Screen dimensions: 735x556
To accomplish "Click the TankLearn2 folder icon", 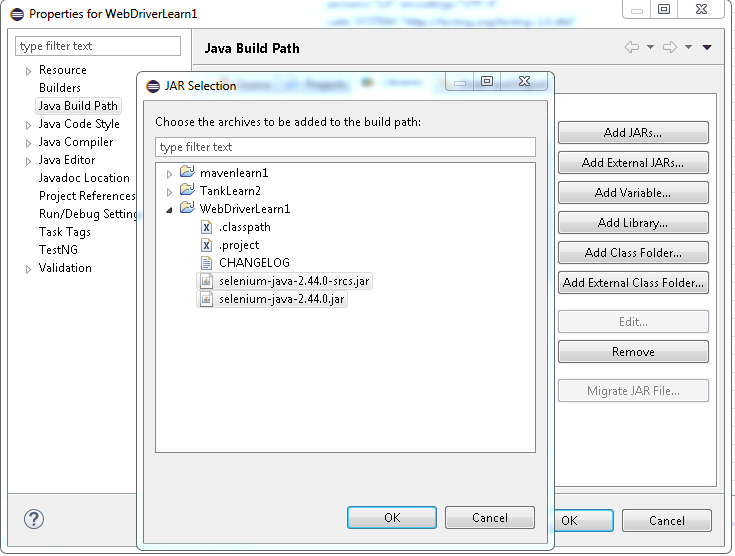I will [187, 189].
